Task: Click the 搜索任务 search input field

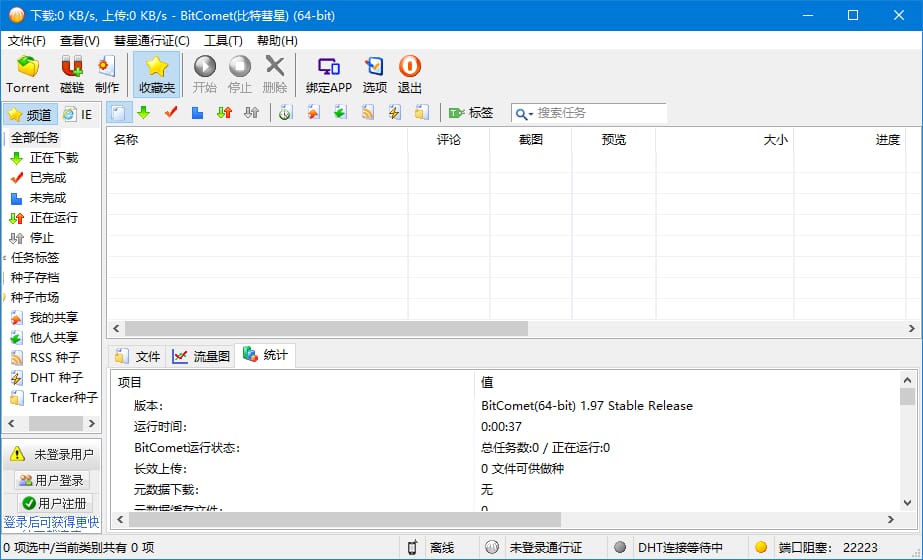Action: pyautogui.click(x=600, y=112)
